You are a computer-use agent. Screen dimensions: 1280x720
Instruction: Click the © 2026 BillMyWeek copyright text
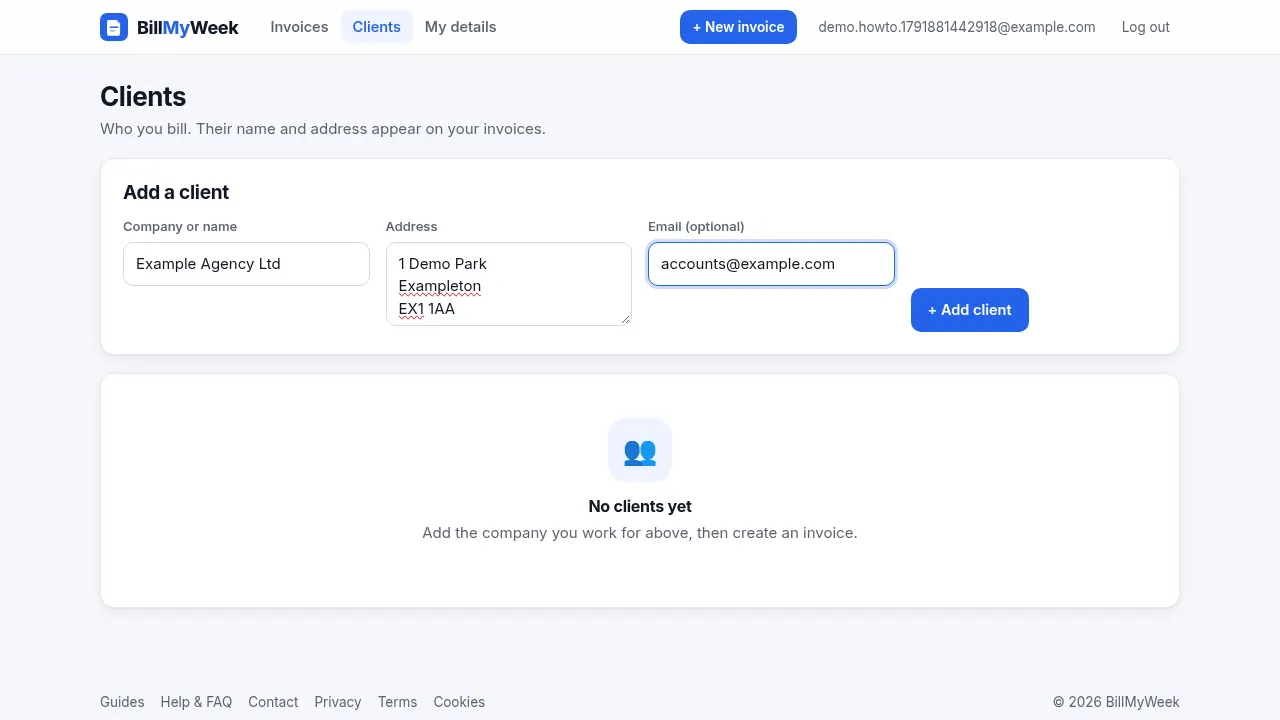(1116, 702)
